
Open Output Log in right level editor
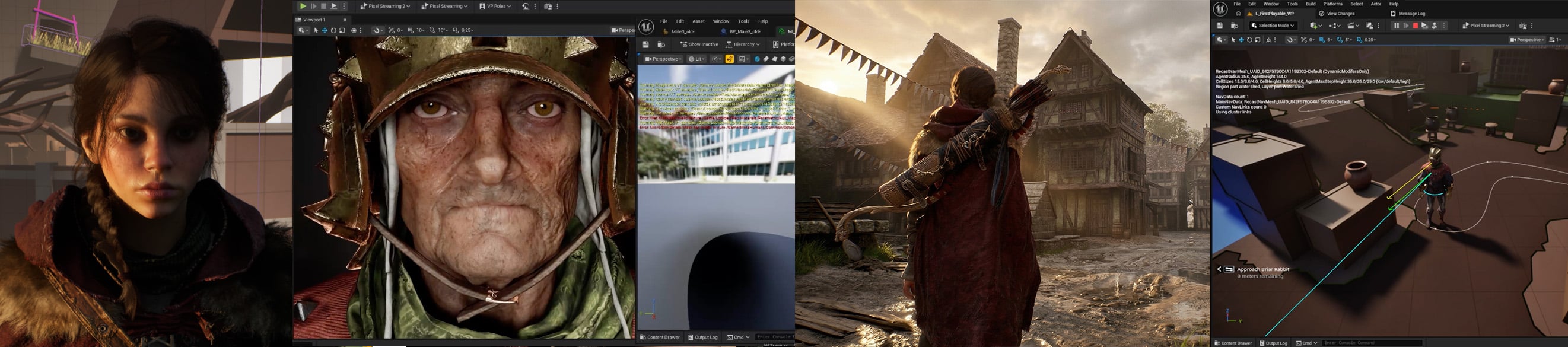(1273, 343)
